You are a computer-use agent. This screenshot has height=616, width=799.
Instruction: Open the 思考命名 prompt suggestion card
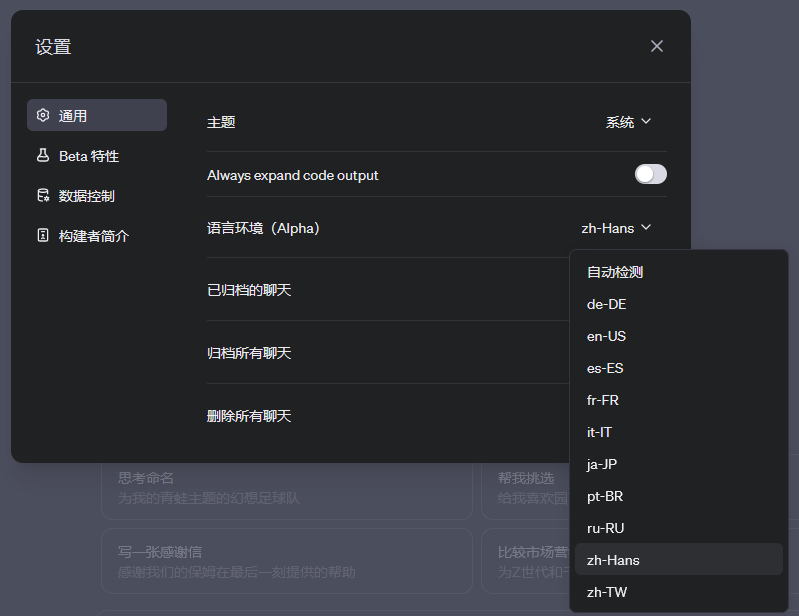(x=286, y=488)
